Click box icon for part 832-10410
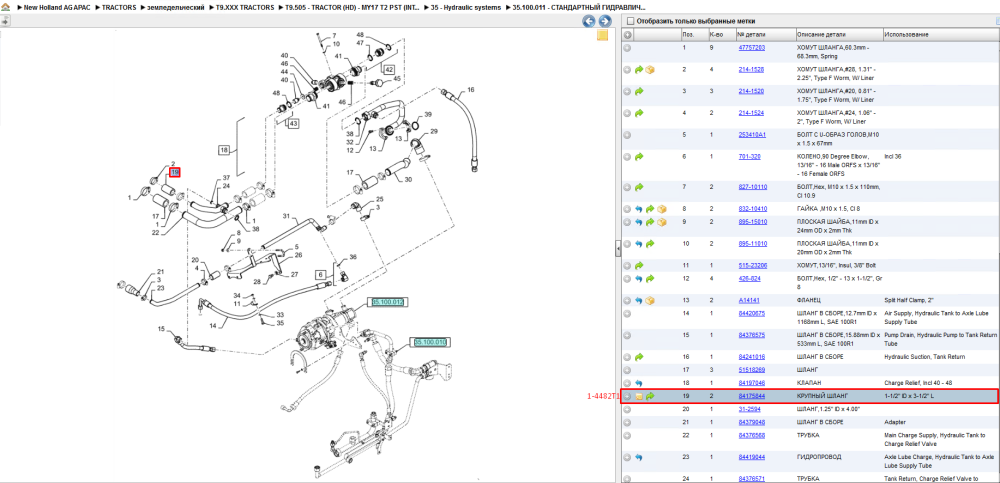The width and height of the screenshot is (1000, 483). [661, 209]
